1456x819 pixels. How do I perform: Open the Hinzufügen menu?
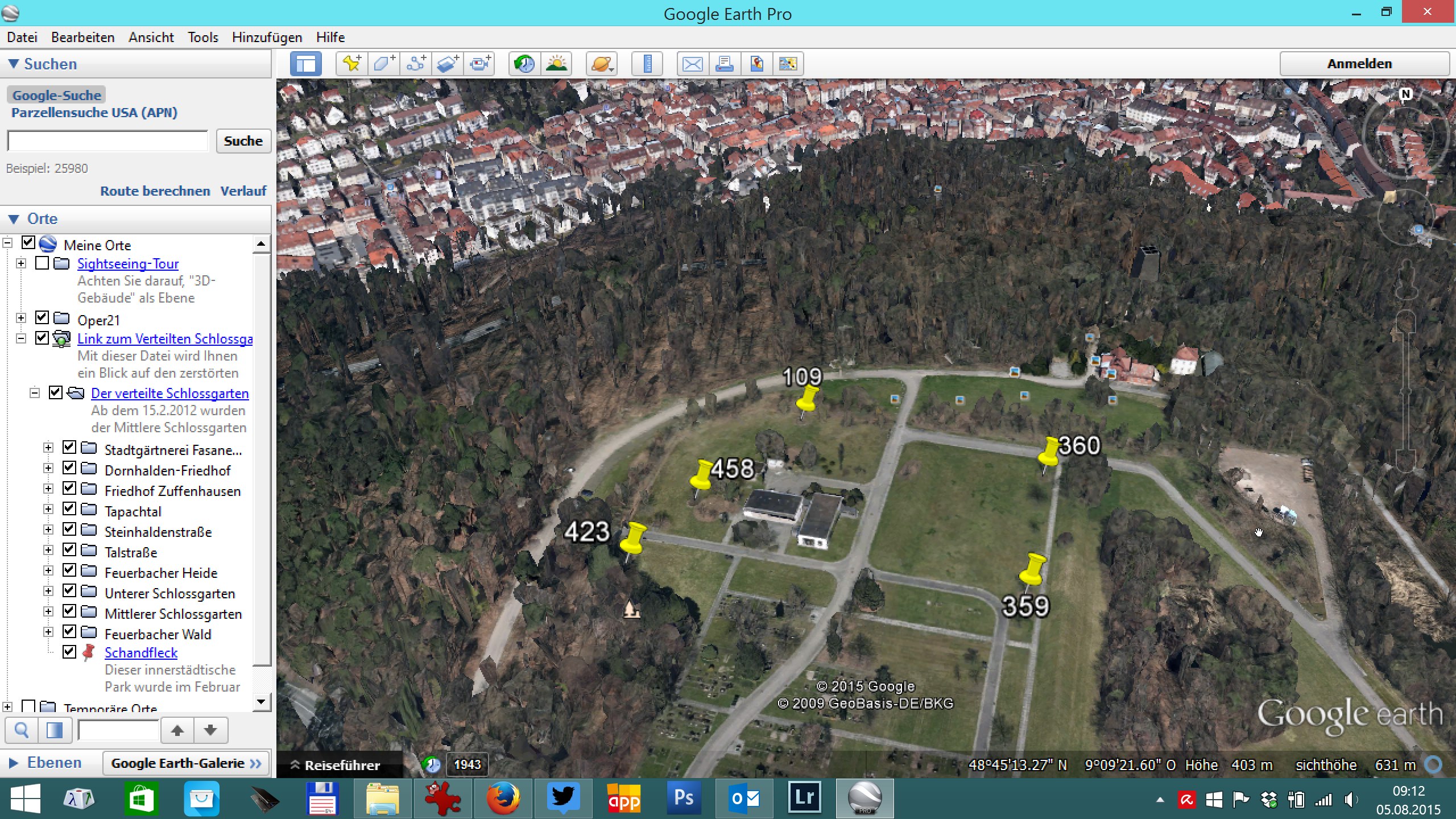[x=267, y=38]
